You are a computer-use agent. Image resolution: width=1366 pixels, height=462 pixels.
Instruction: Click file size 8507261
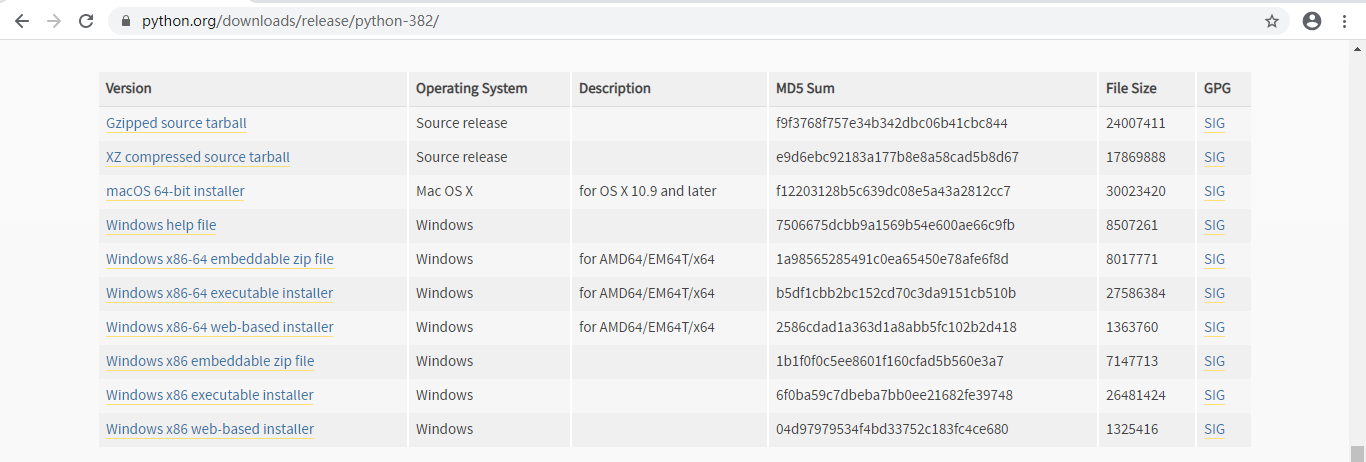pos(1132,225)
